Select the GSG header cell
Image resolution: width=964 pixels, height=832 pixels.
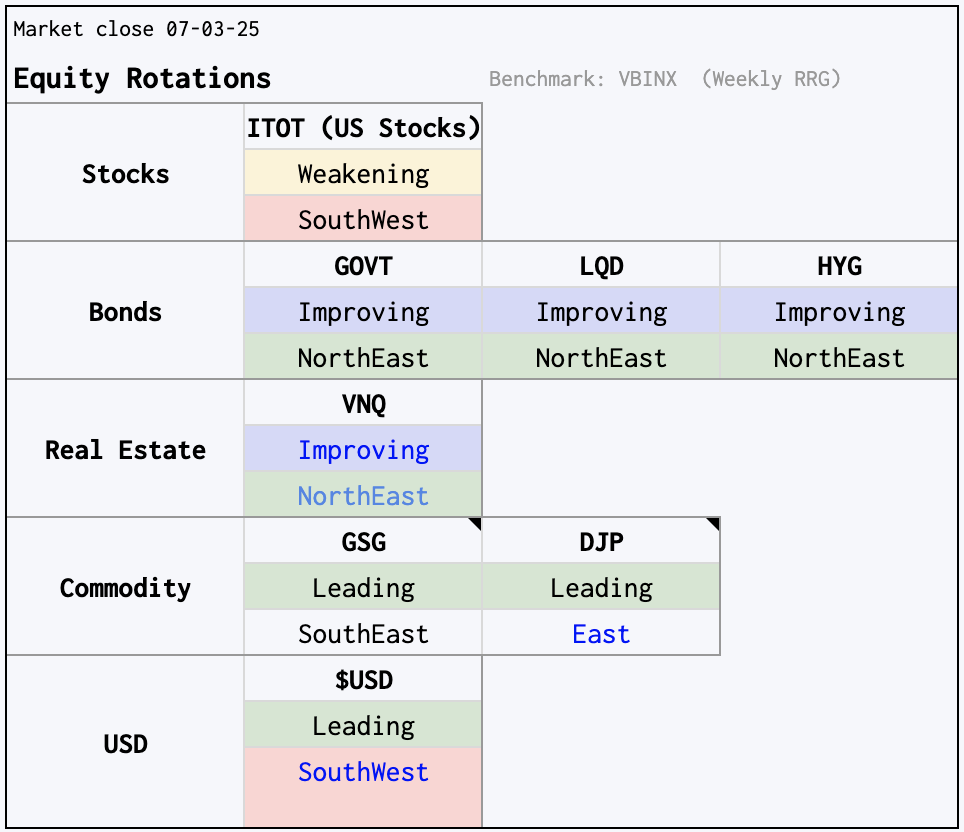tap(363, 541)
